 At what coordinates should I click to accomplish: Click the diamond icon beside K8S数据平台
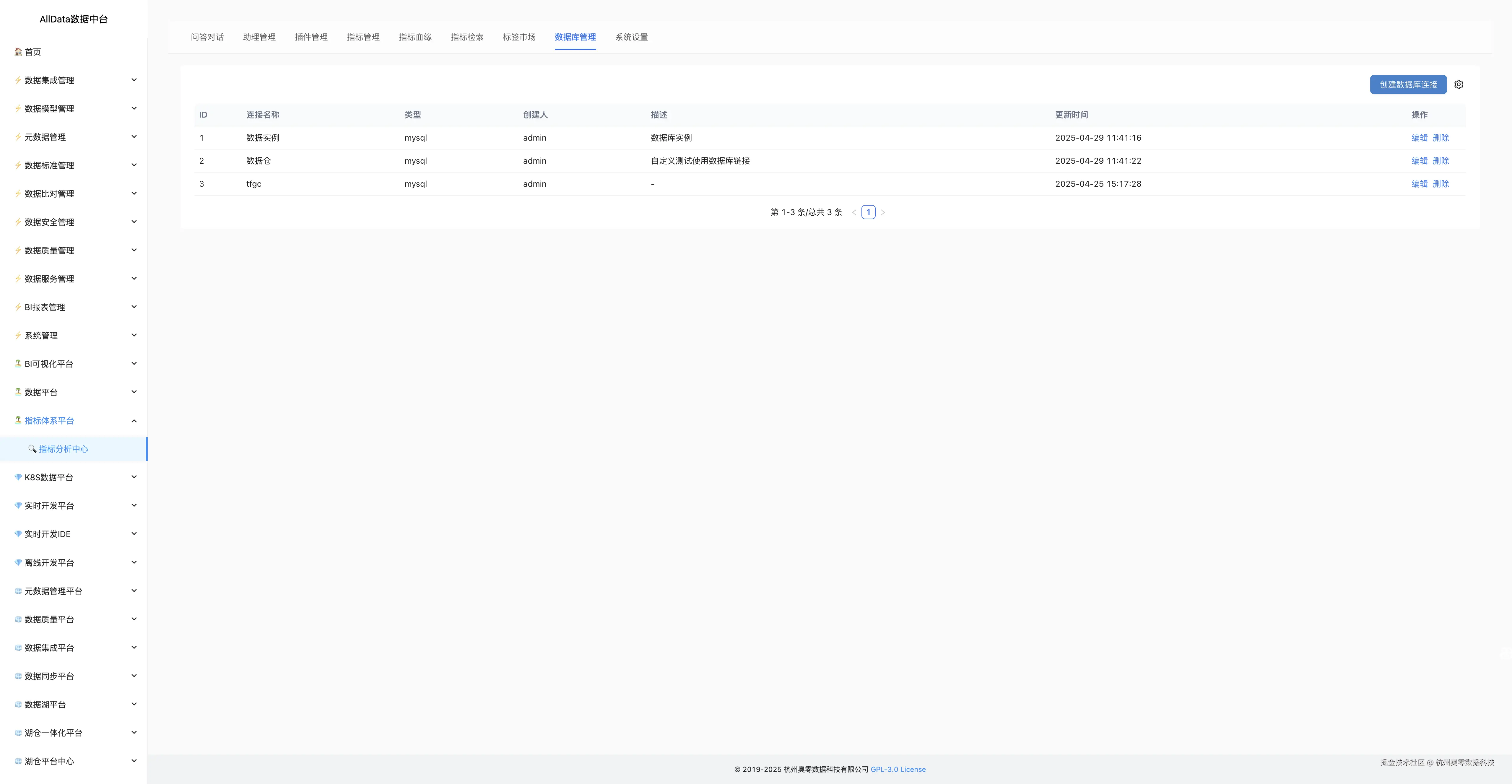click(18, 477)
